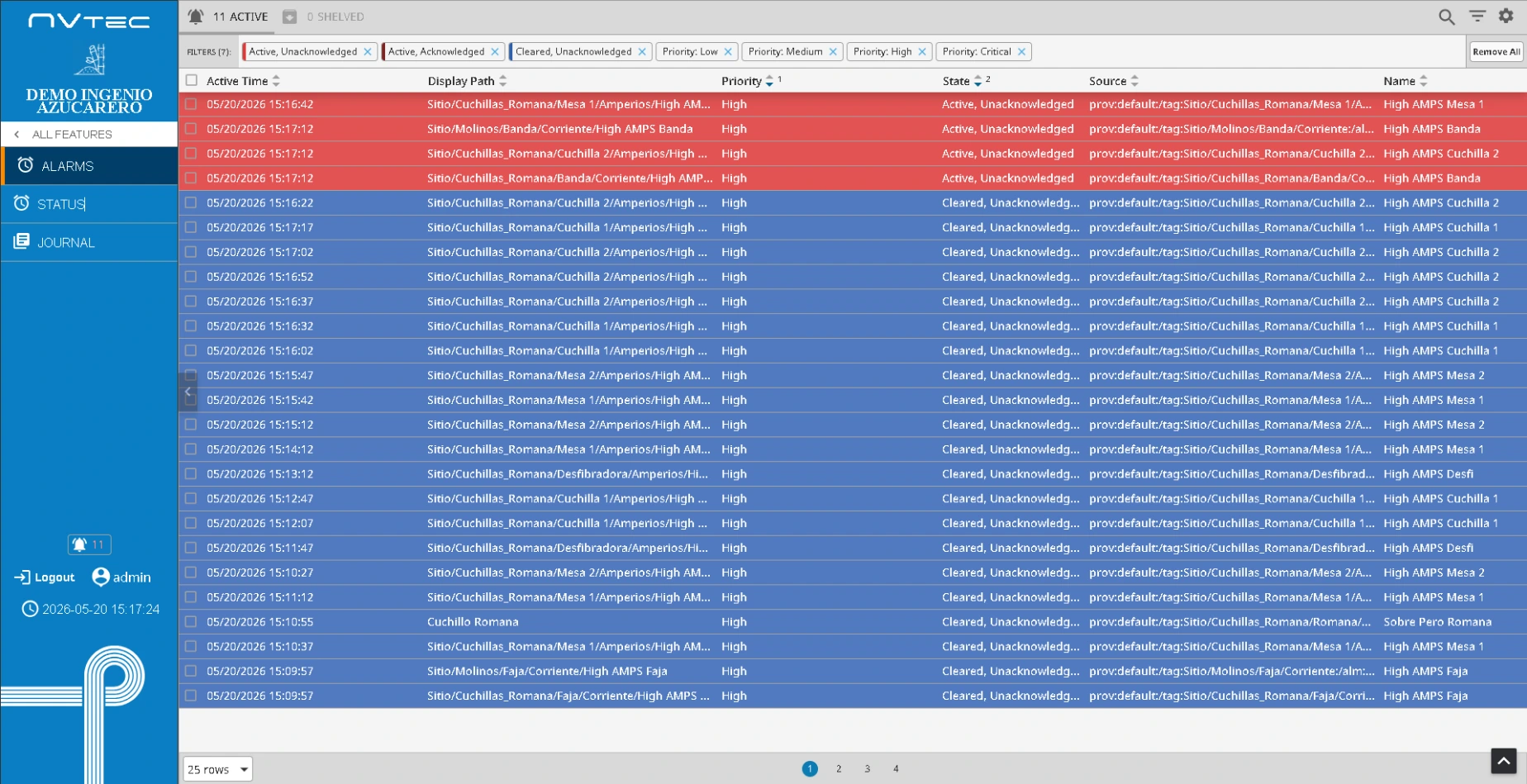Click the active alarms bell icon
The width and height of the screenshot is (1527, 784).
click(x=196, y=17)
